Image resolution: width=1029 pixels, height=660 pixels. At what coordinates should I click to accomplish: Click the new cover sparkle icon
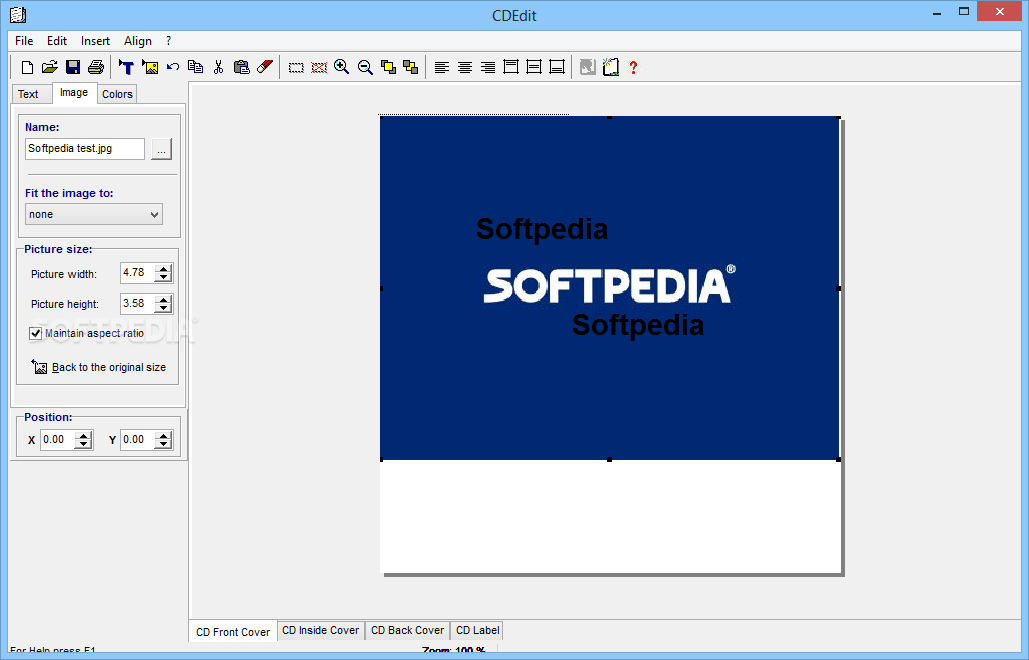click(x=610, y=67)
